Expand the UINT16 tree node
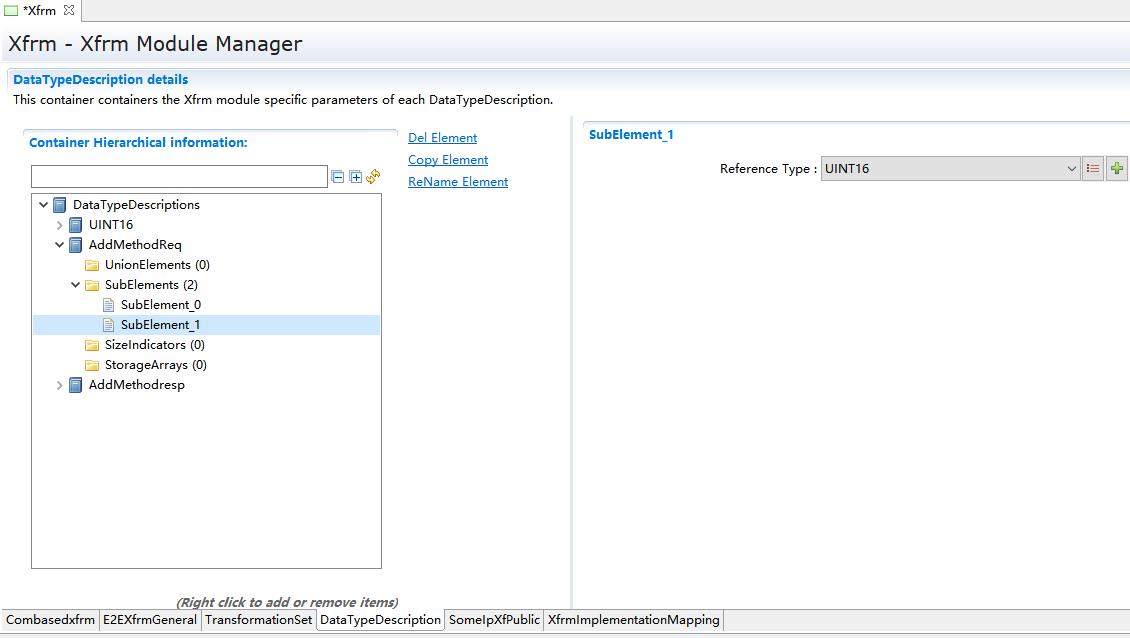 point(59,225)
